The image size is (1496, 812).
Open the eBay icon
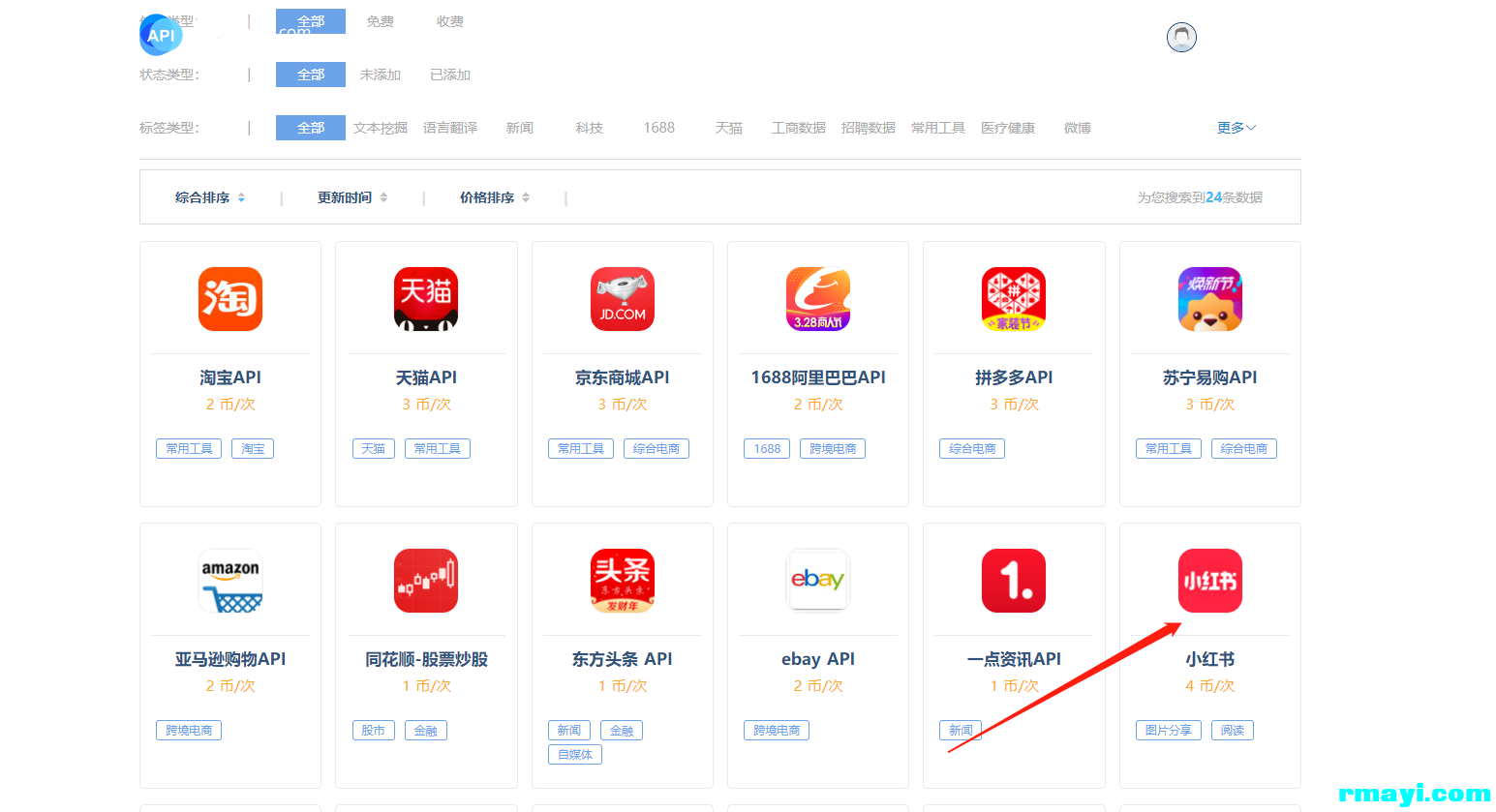point(818,581)
